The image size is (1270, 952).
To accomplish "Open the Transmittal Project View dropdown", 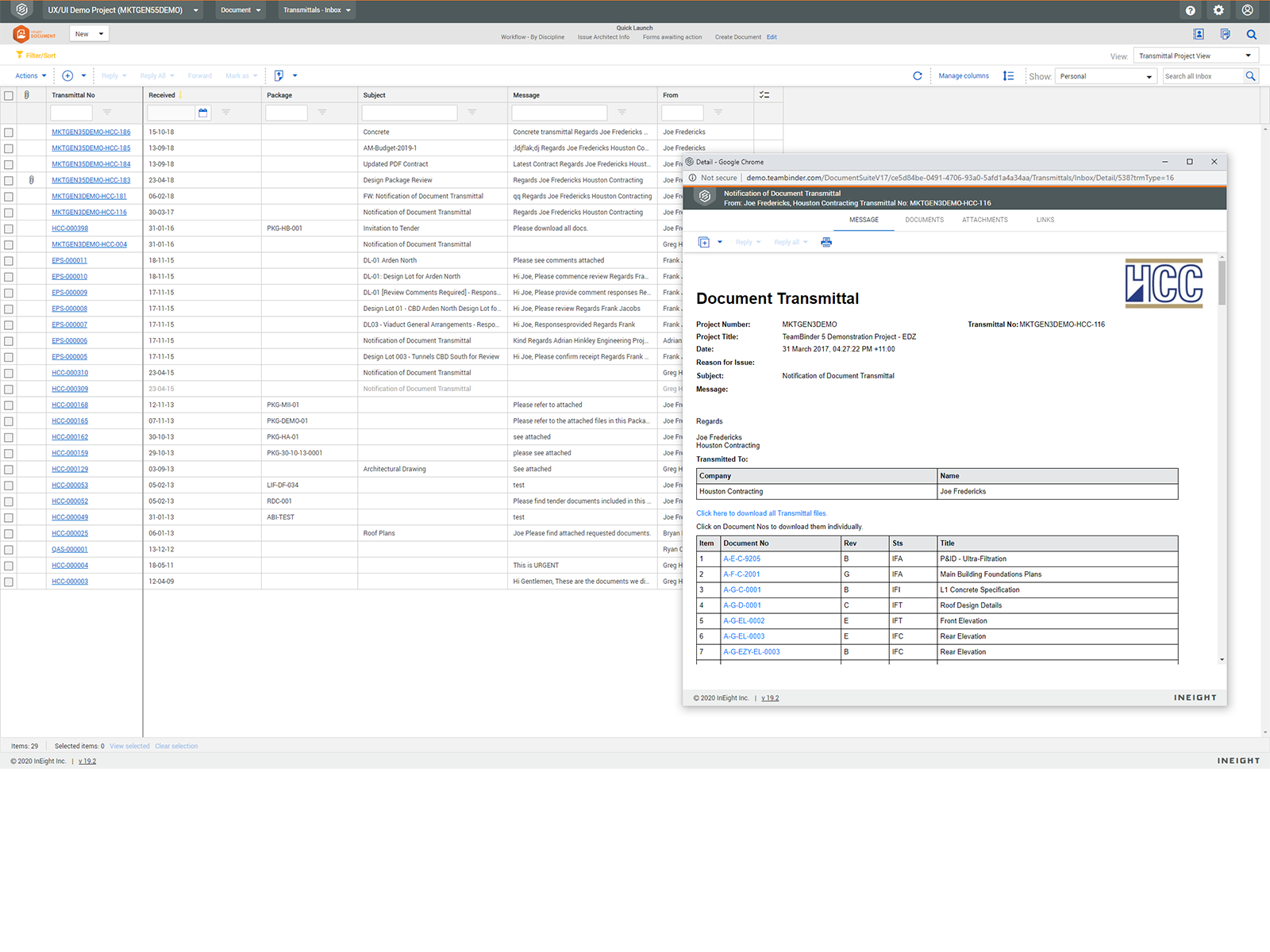I will [x=1195, y=56].
